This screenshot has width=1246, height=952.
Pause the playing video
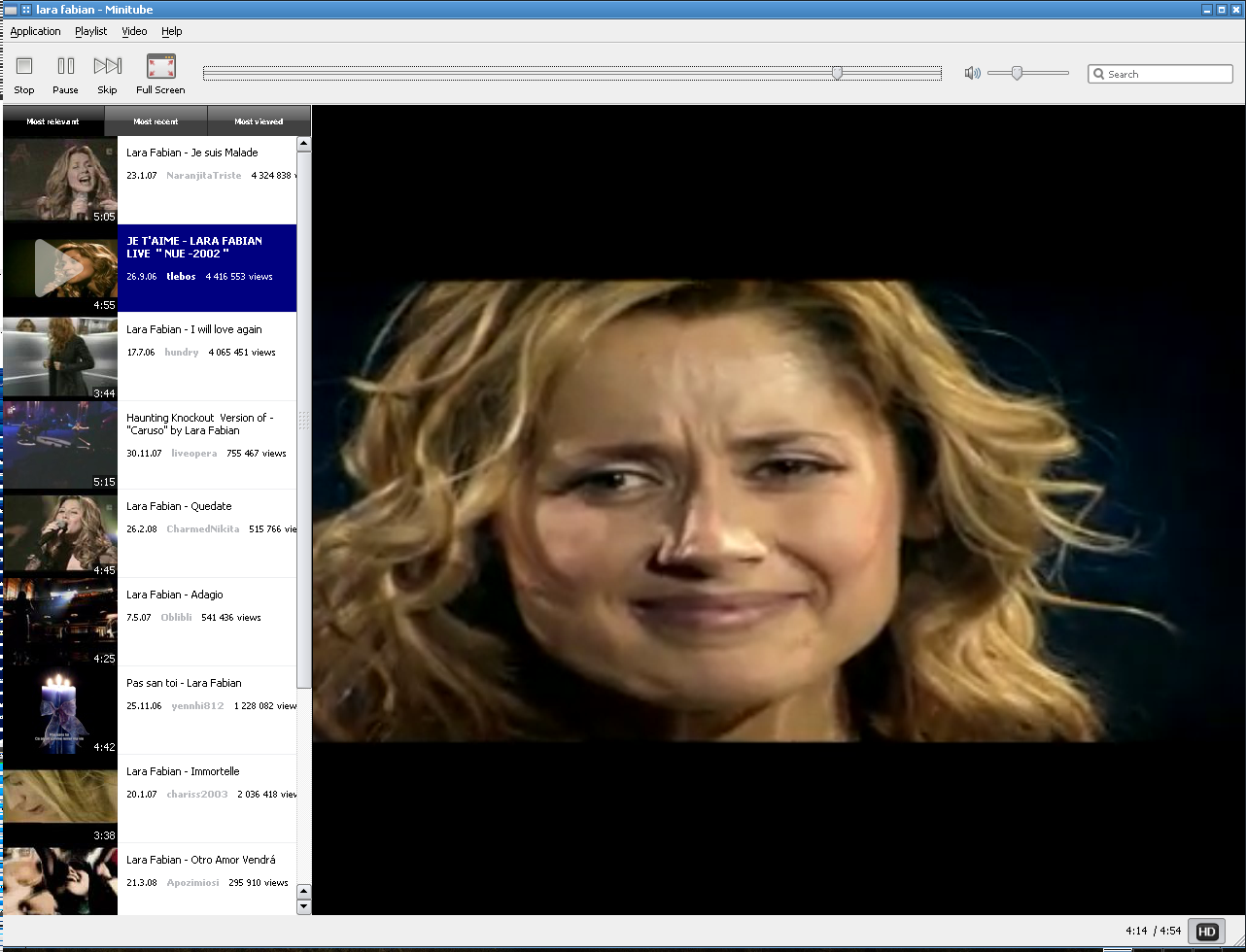(65, 75)
